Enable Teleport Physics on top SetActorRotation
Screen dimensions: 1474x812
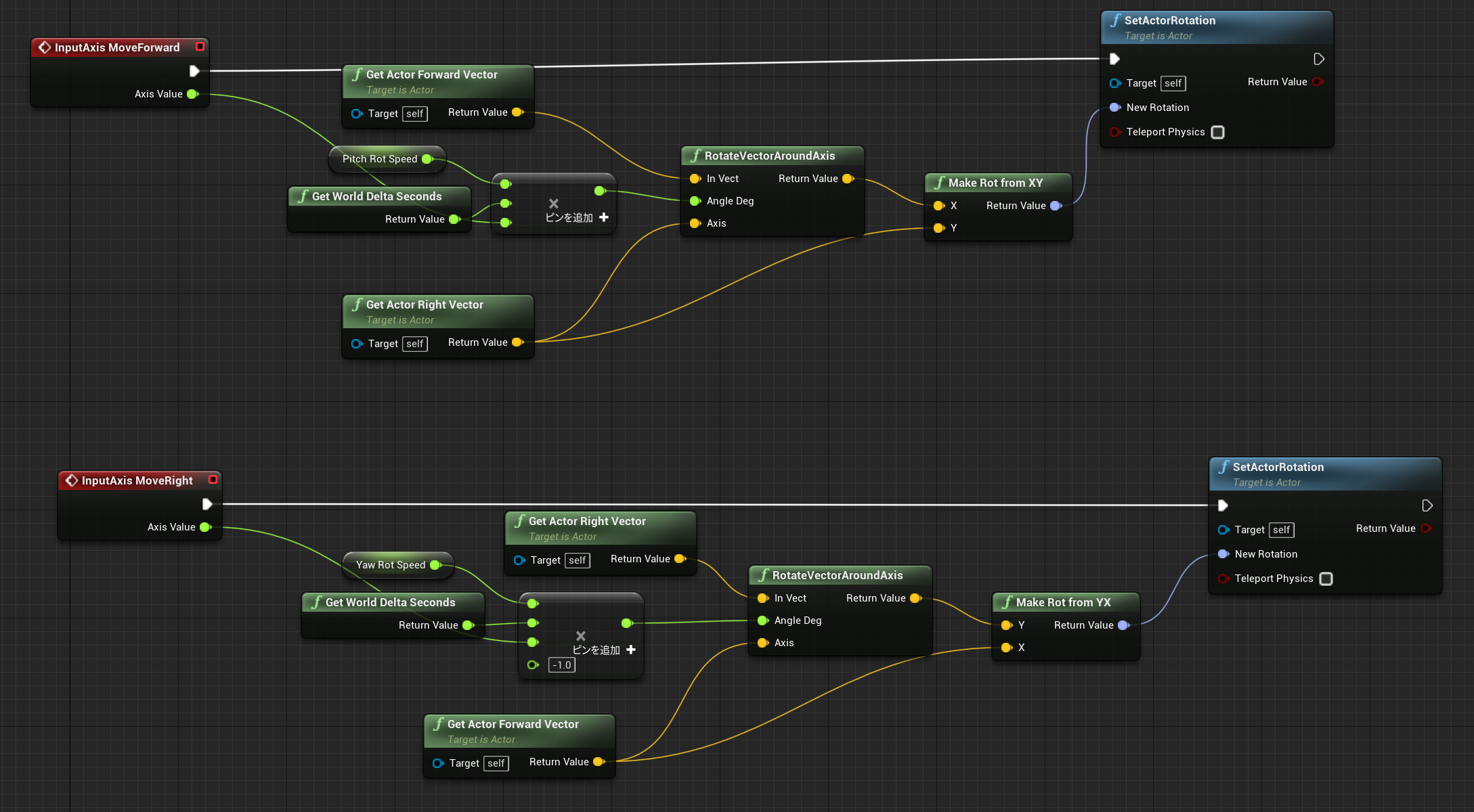click(x=1218, y=132)
